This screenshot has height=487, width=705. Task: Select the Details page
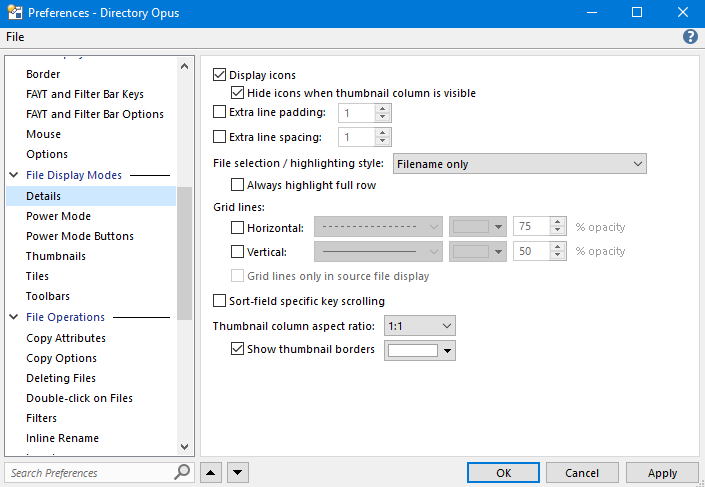[91, 196]
